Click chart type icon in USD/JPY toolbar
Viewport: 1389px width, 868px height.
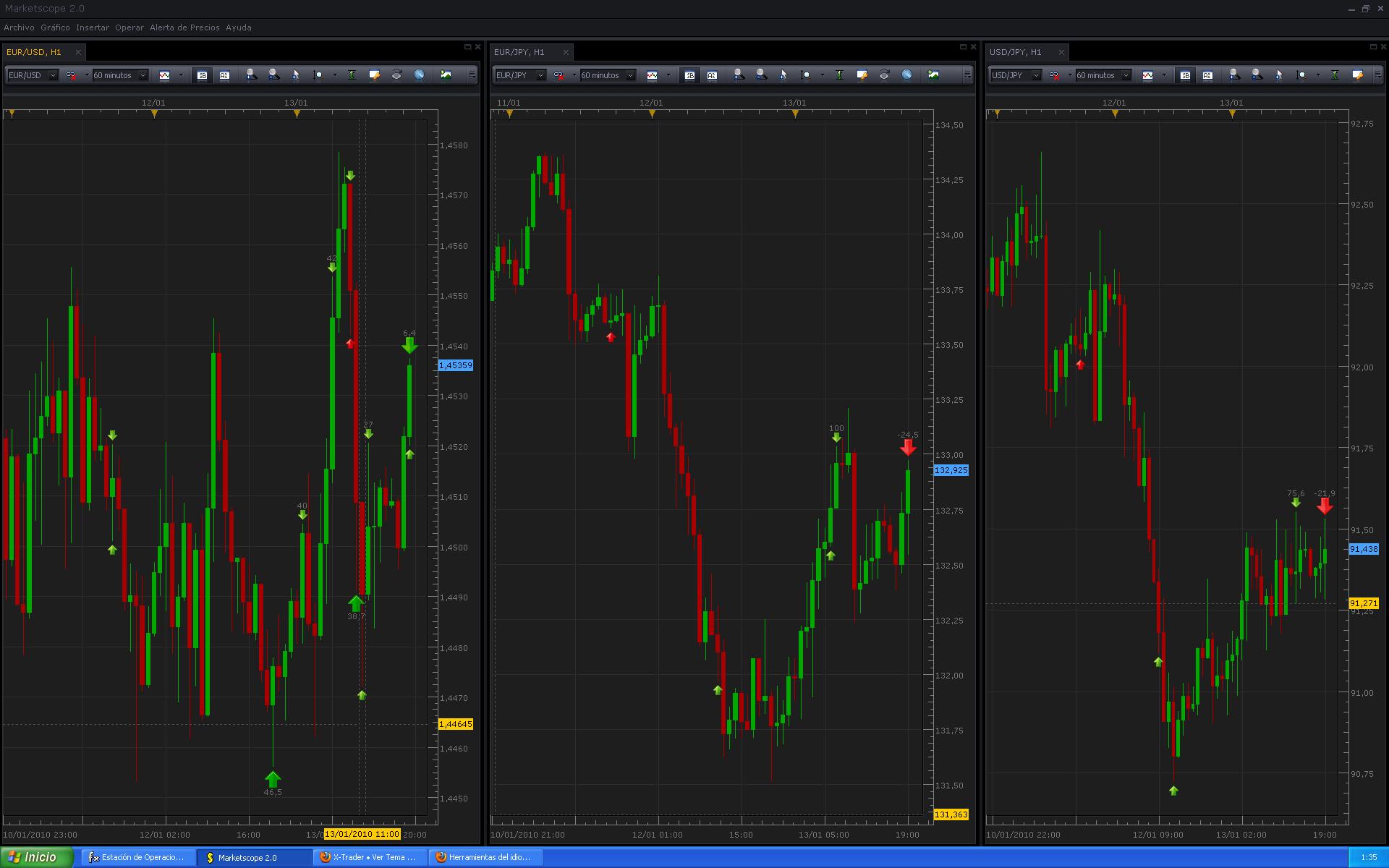pos(1147,75)
